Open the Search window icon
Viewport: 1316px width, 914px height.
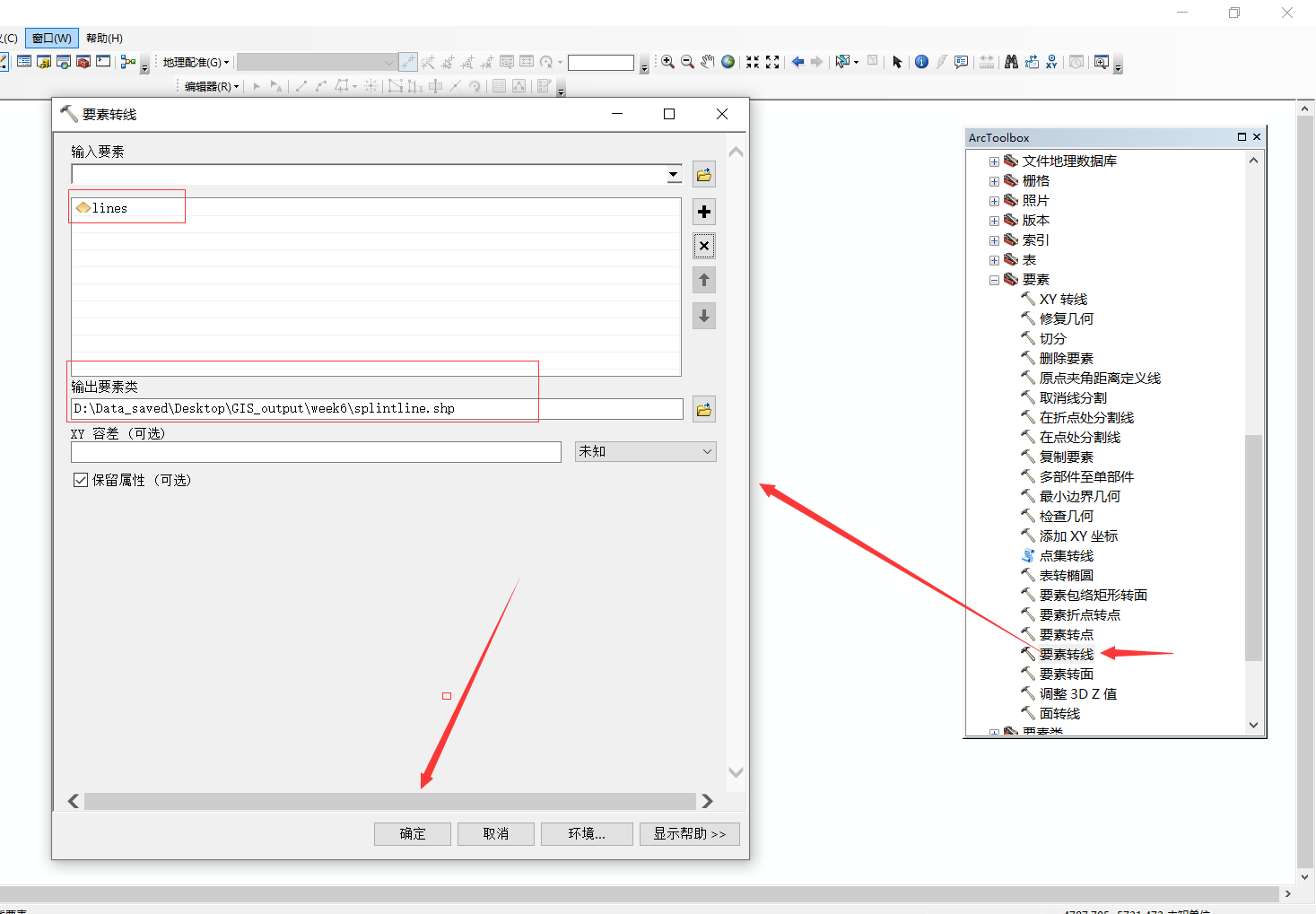(x=64, y=62)
